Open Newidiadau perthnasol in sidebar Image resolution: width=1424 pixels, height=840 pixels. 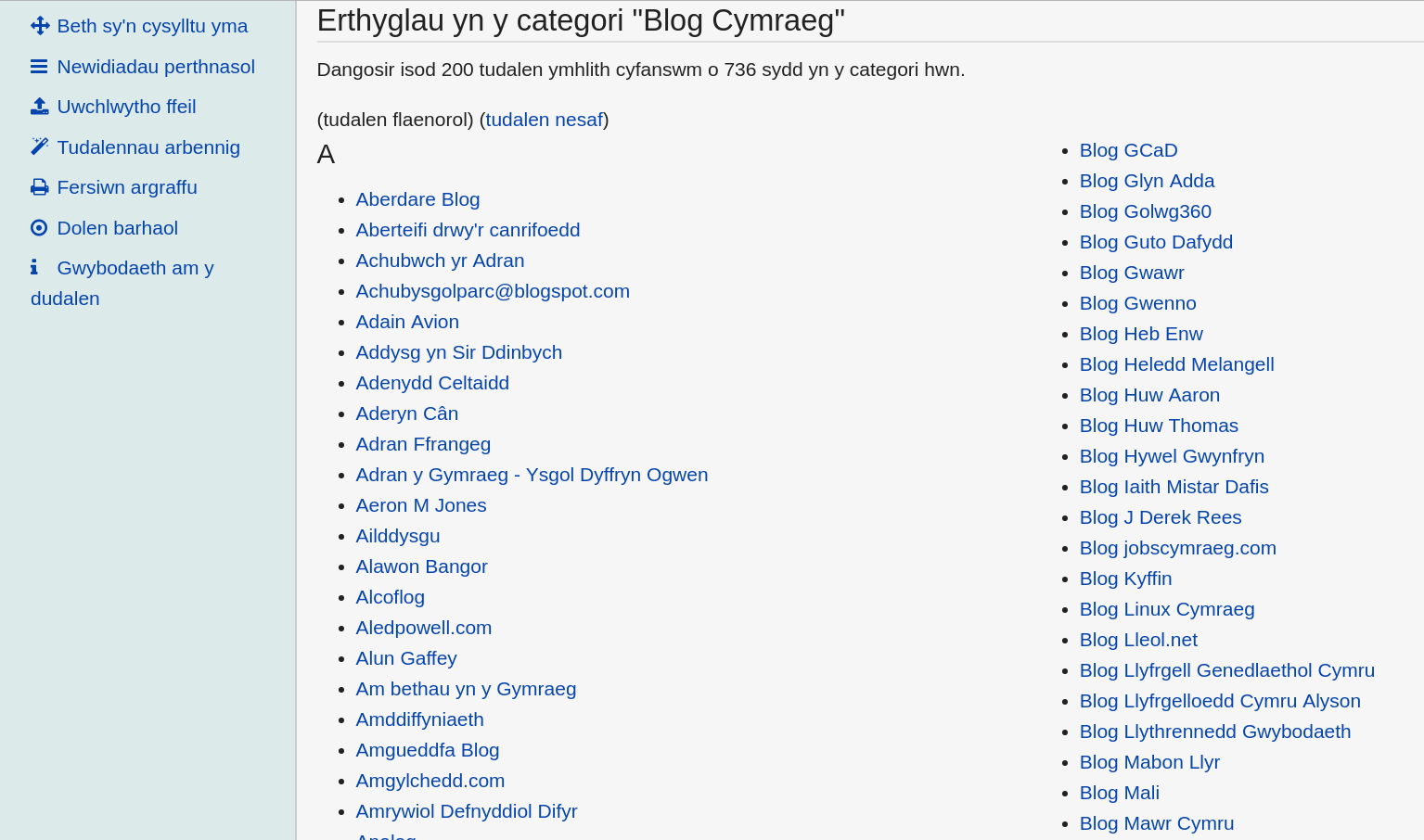pos(156,67)
